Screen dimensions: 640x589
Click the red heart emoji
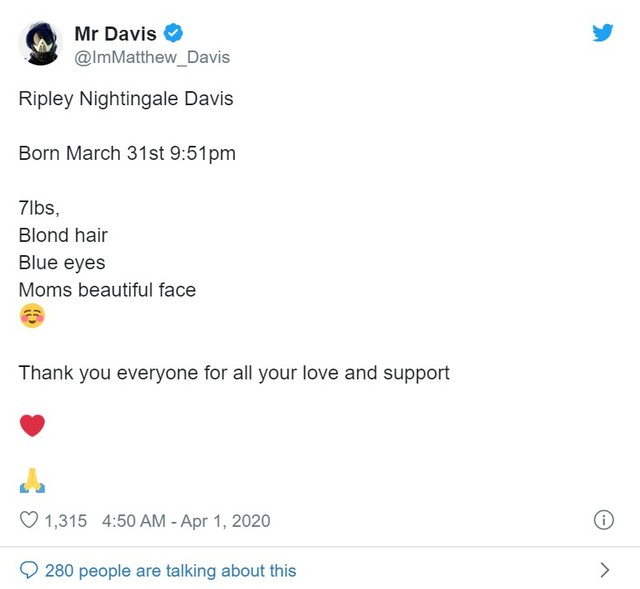(32, 426)
